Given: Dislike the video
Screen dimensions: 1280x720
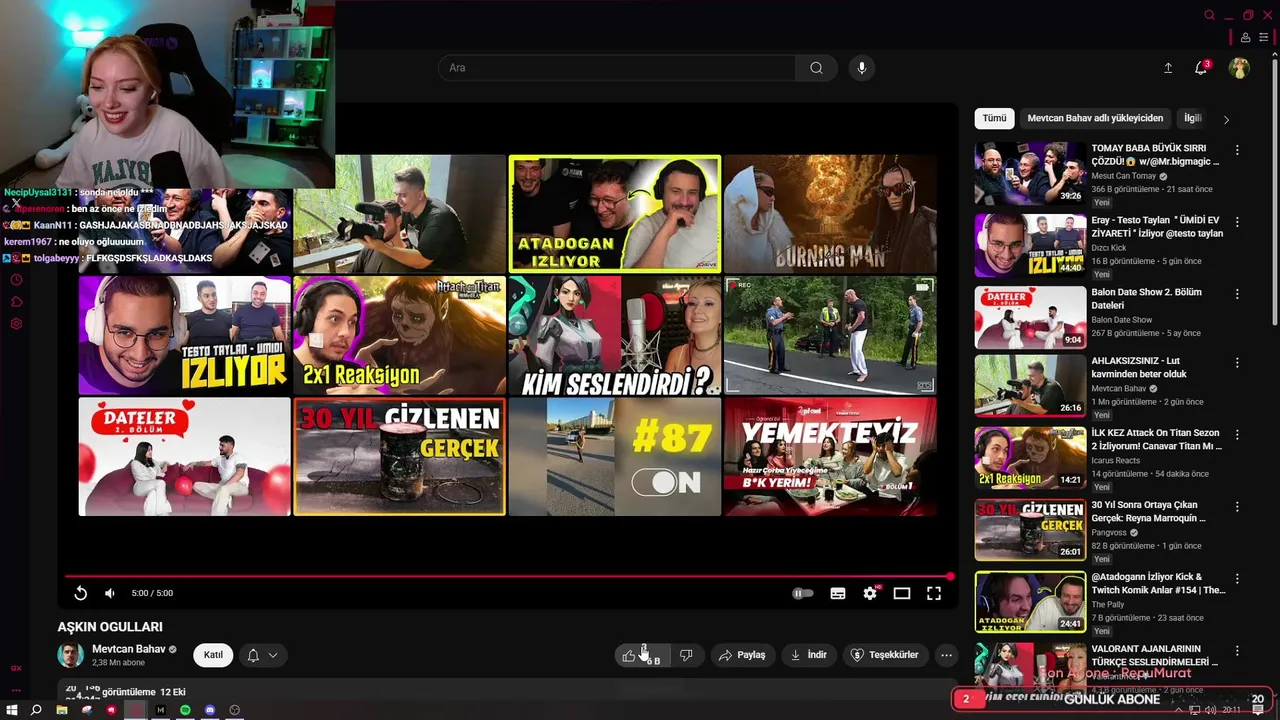Looking at the screenshot, I should [686, 655].
